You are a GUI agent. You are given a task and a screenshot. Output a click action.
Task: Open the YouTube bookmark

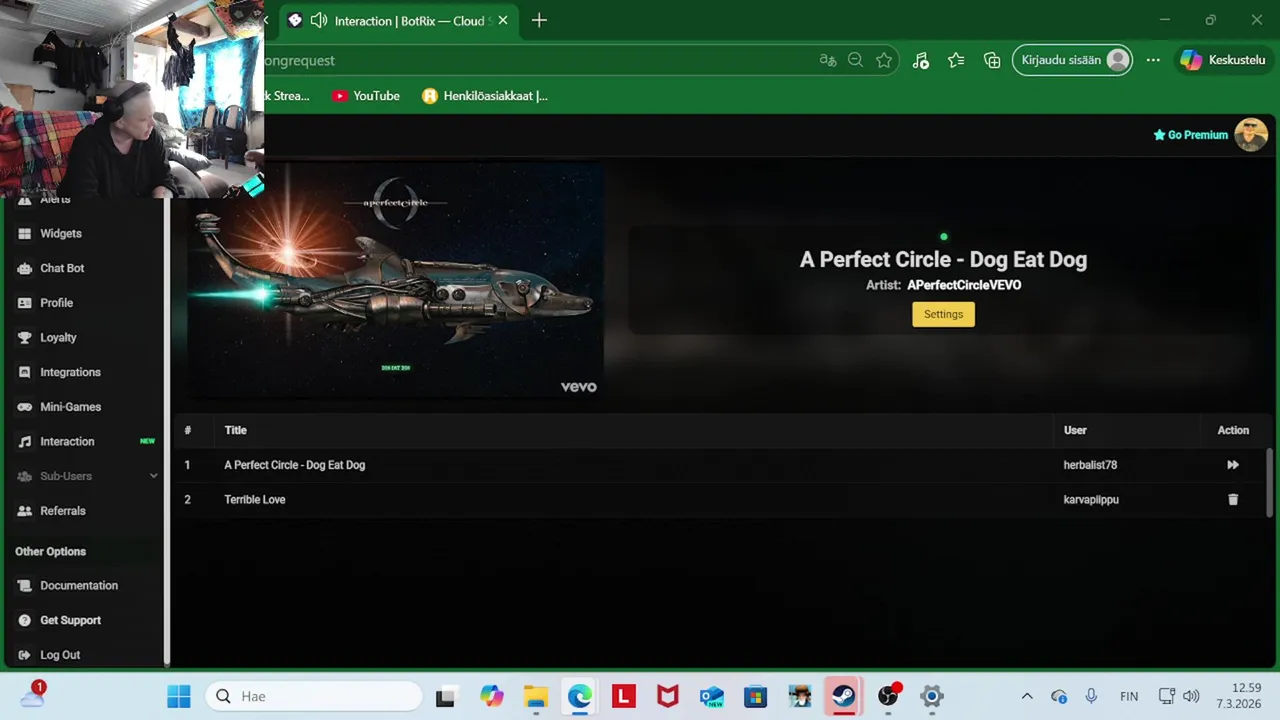coord(366,96)
